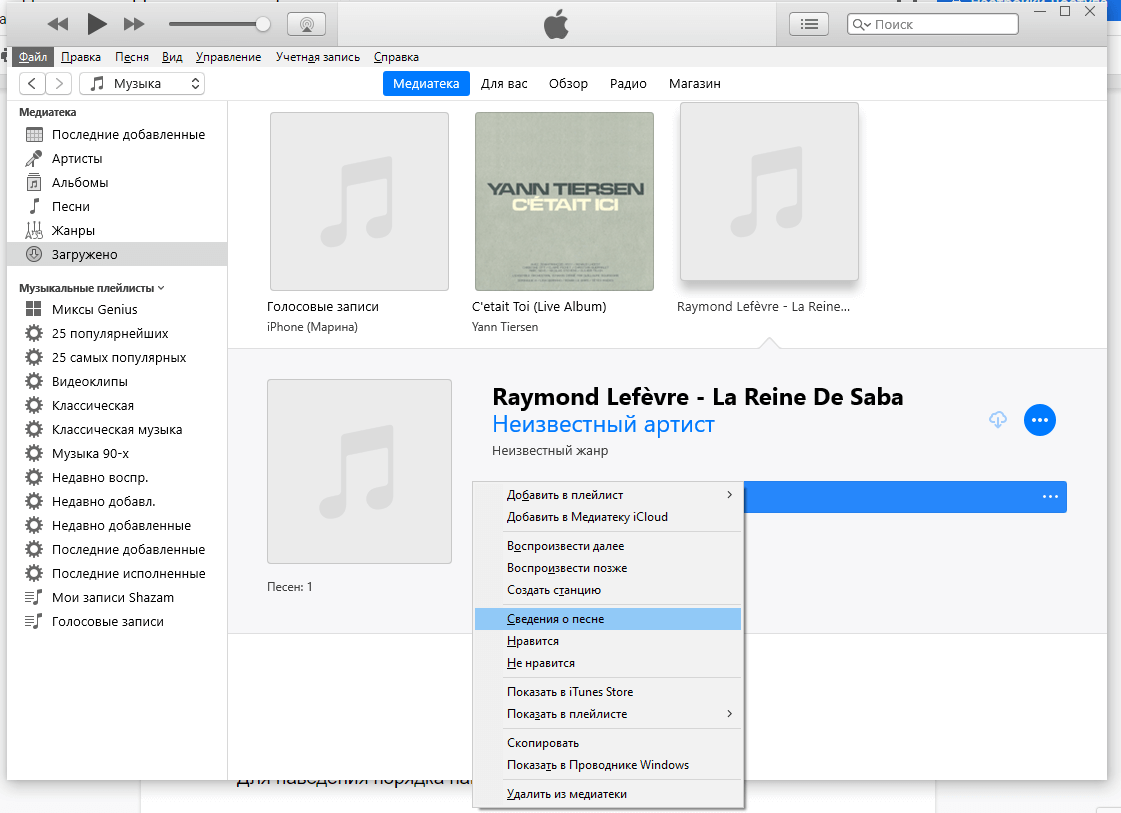
Task: Click the Альбомы sidebar icon
Action: pos(34,182)
